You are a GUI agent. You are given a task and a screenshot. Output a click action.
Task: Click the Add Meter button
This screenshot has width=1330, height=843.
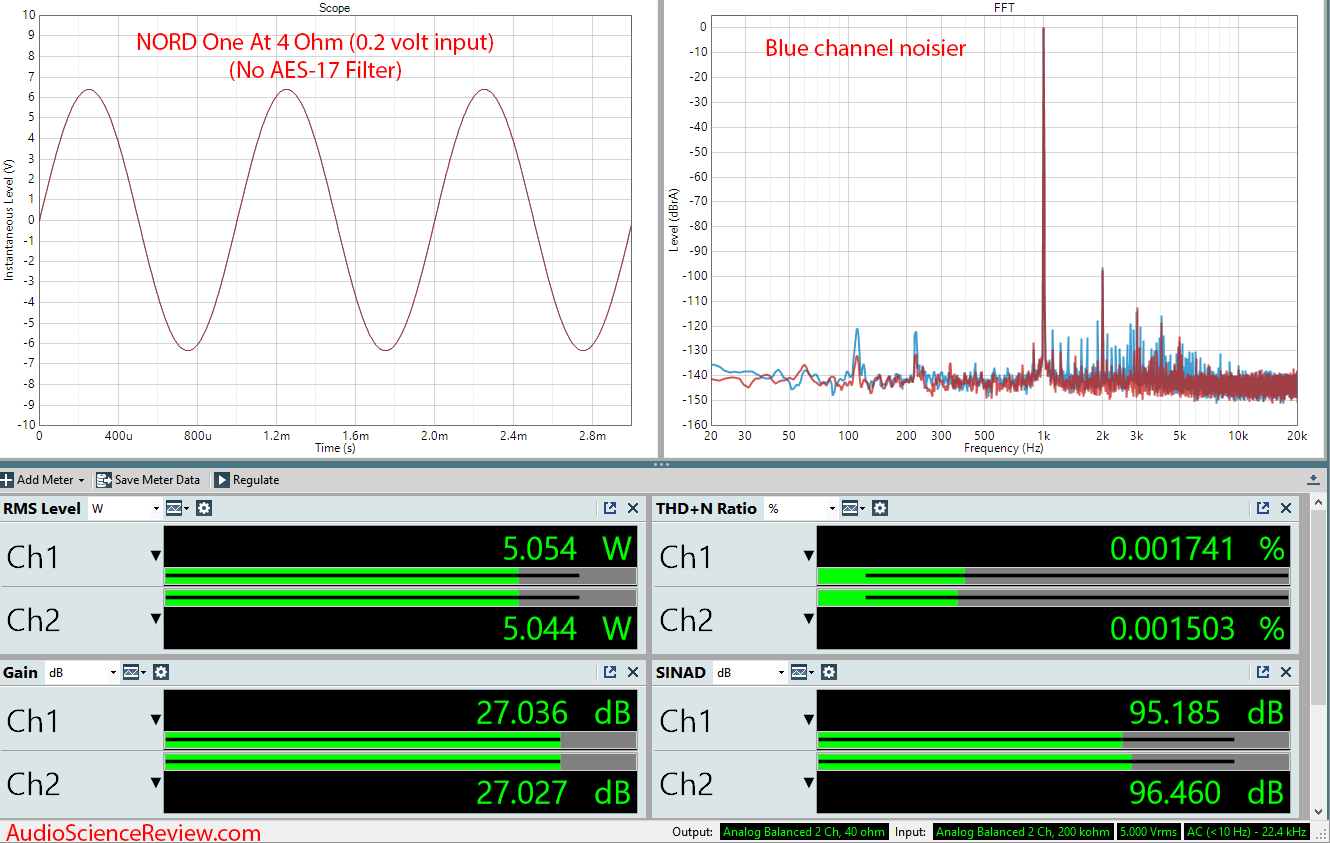(x=44, y=480)
